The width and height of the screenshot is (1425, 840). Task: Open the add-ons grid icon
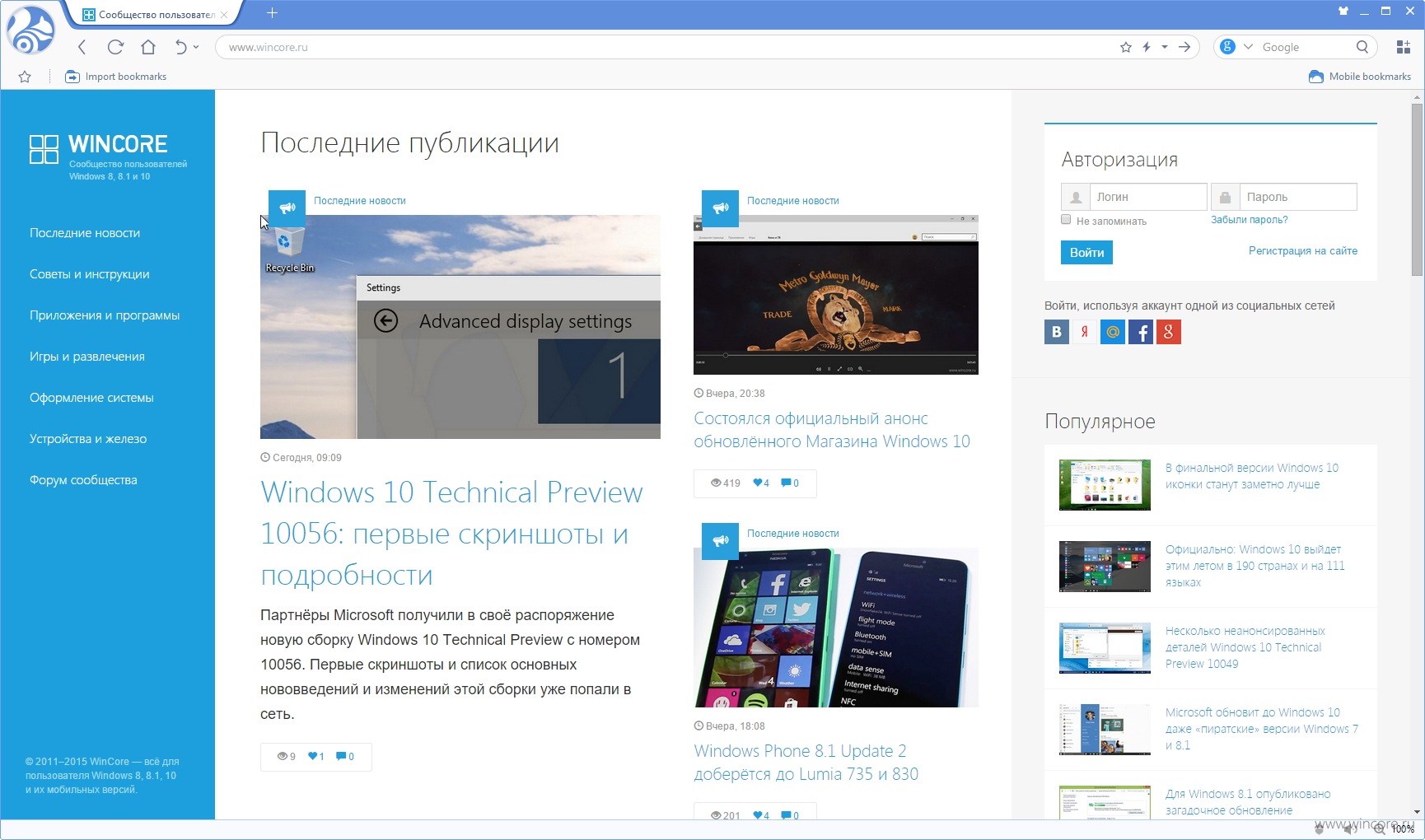[x=1404, y=47]
